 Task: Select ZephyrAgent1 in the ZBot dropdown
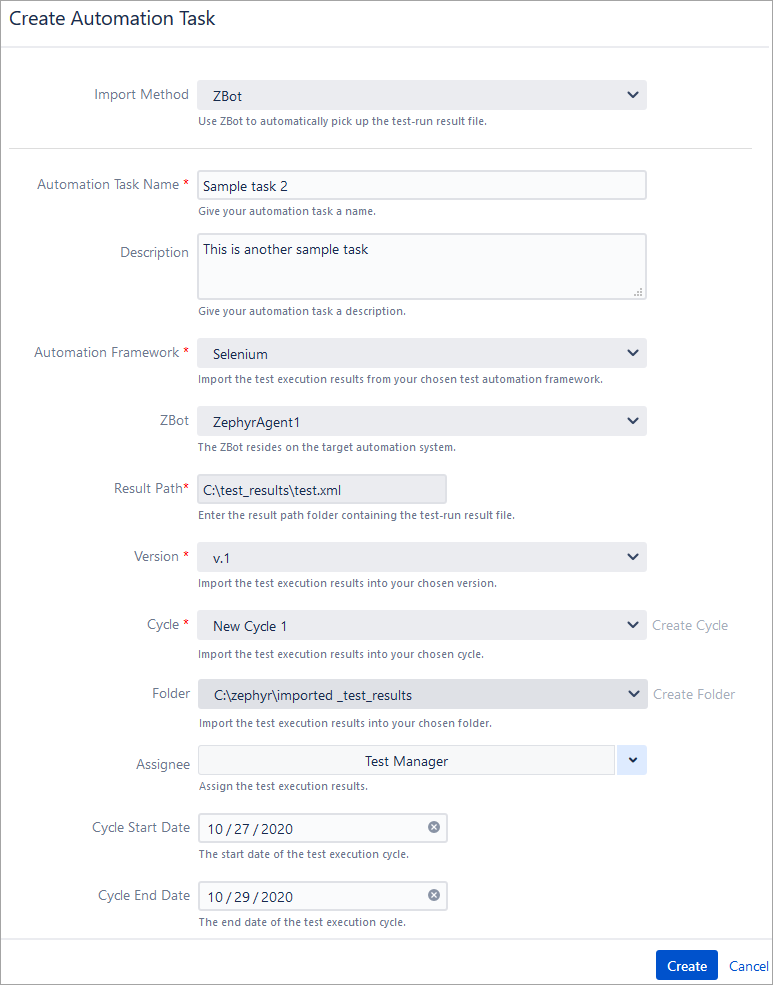click(x=420, y=420)
